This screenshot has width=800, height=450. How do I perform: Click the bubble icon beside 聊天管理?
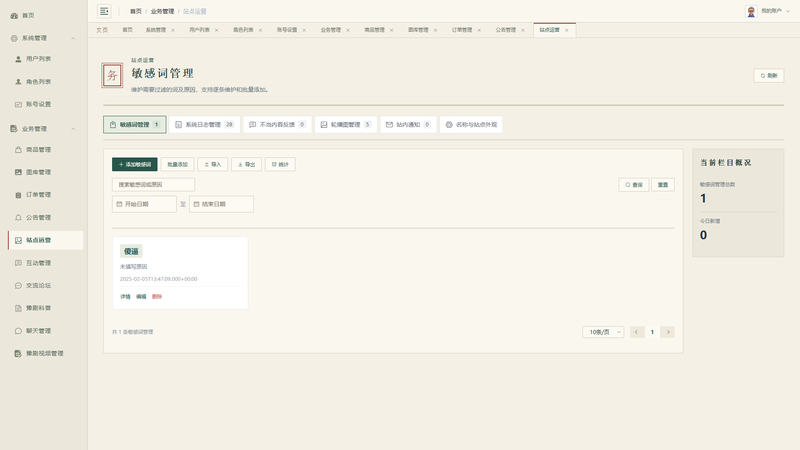[18, 331]
